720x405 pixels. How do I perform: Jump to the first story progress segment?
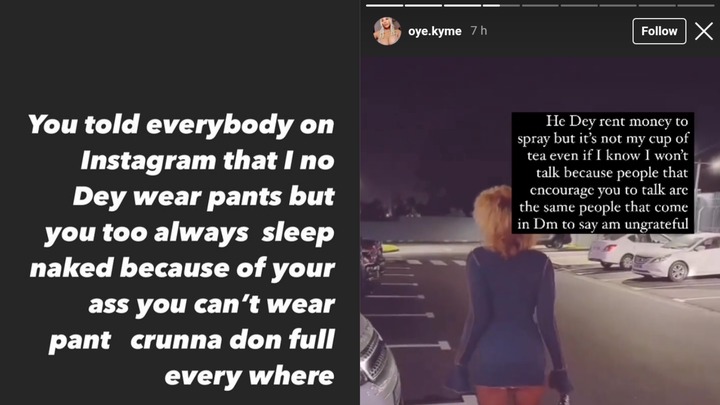tap(384, 6)
